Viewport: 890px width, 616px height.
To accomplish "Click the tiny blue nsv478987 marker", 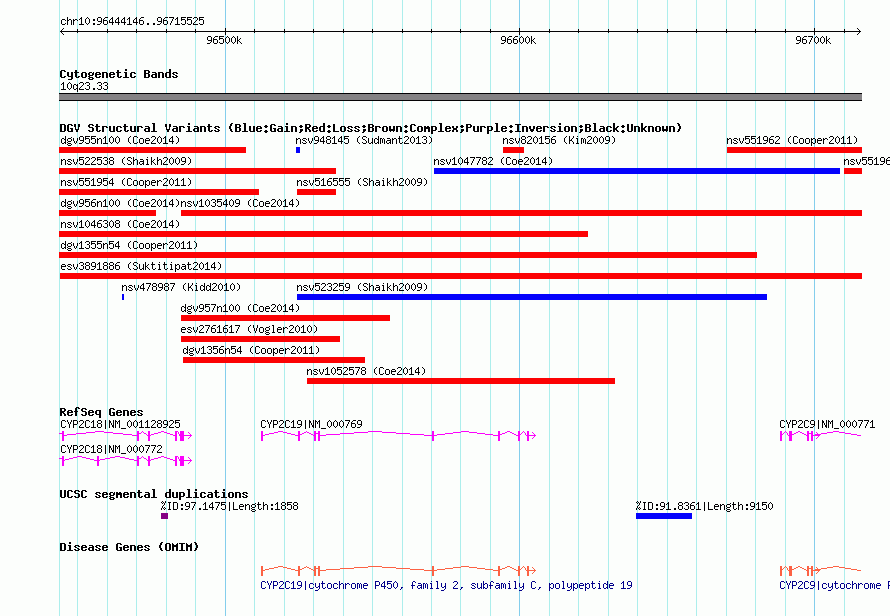I will pos(123,297).
